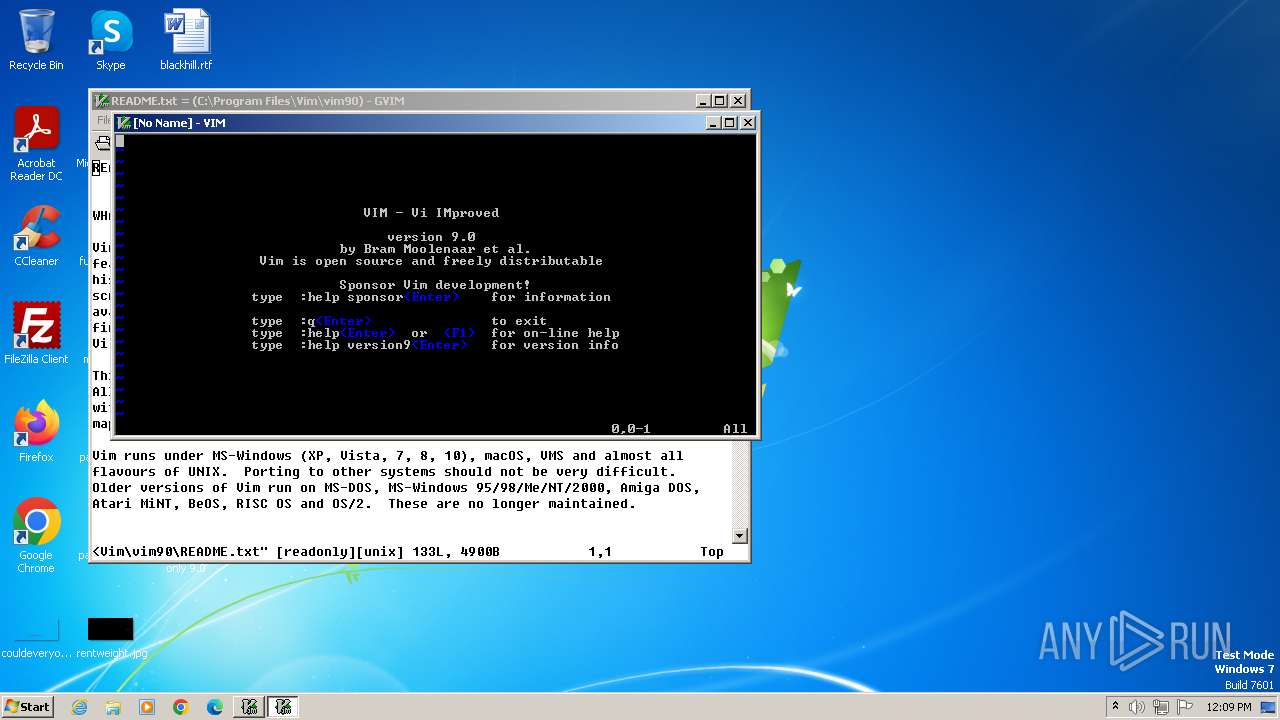Screen dimensions: 1280x720
Task: Click the 'VIM - Vi IMproved' heading text
Action: [431, 213]
